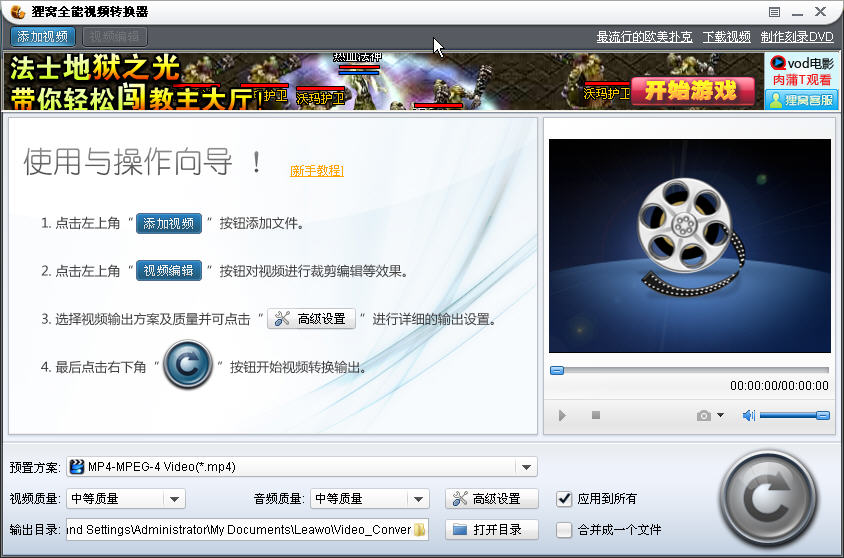Click the 添加视频 button in guide step 1

tap(169, 223)
